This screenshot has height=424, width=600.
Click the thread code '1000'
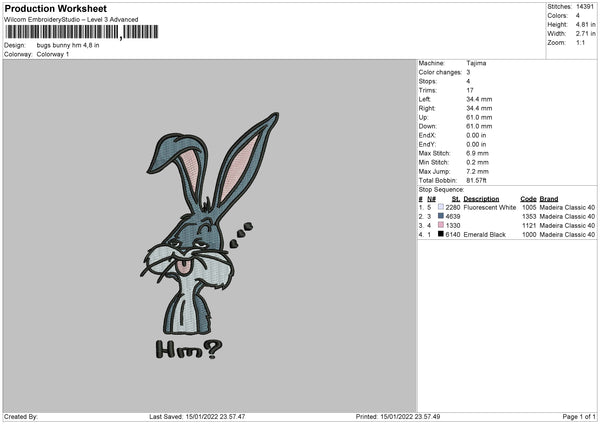[529, 235]
